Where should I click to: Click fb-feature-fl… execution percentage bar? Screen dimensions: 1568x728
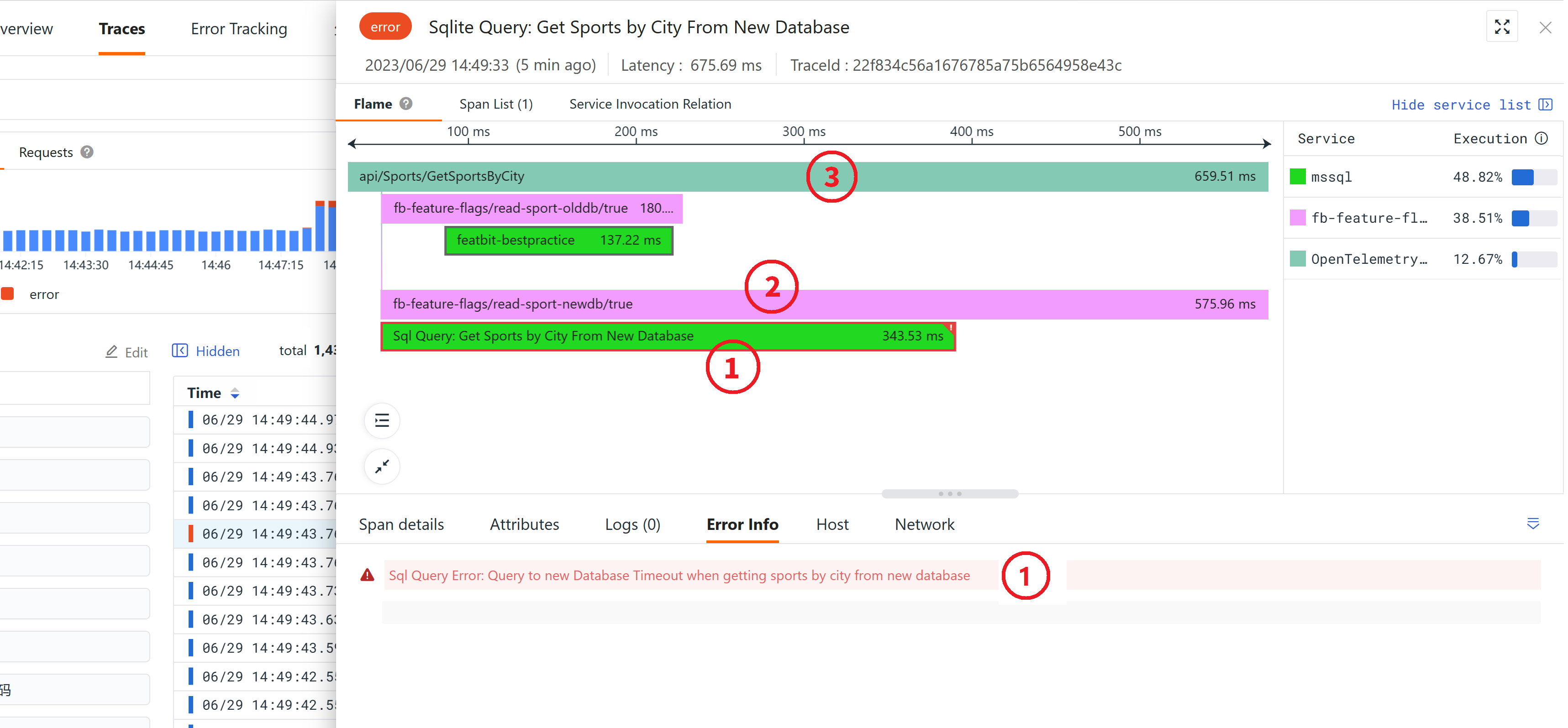coord(1533,218)
